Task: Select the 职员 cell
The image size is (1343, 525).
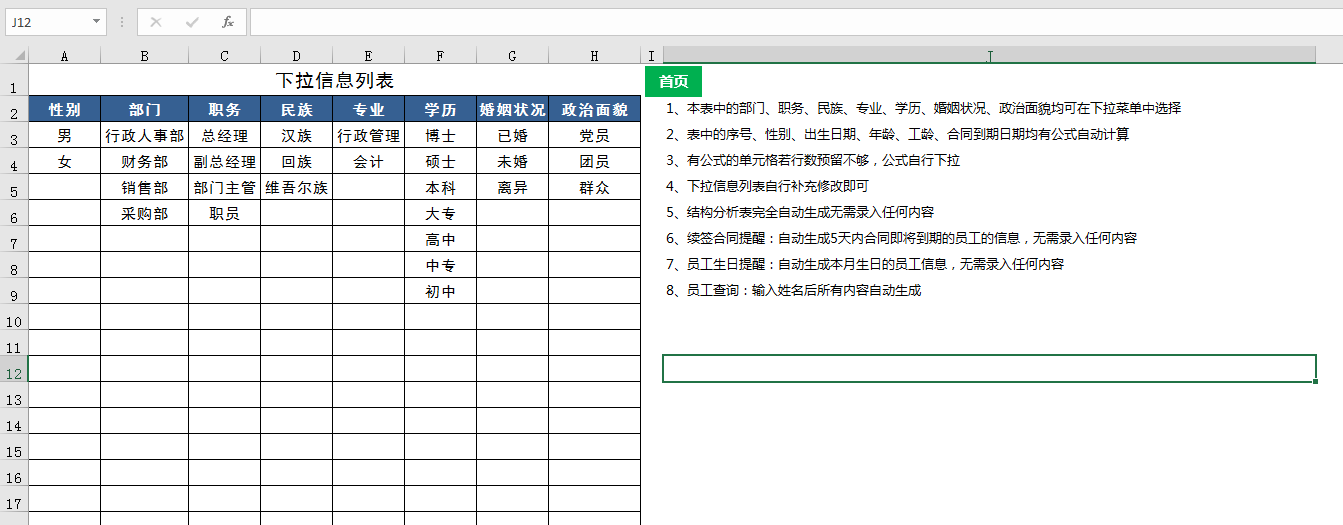Action: point(225,213)
